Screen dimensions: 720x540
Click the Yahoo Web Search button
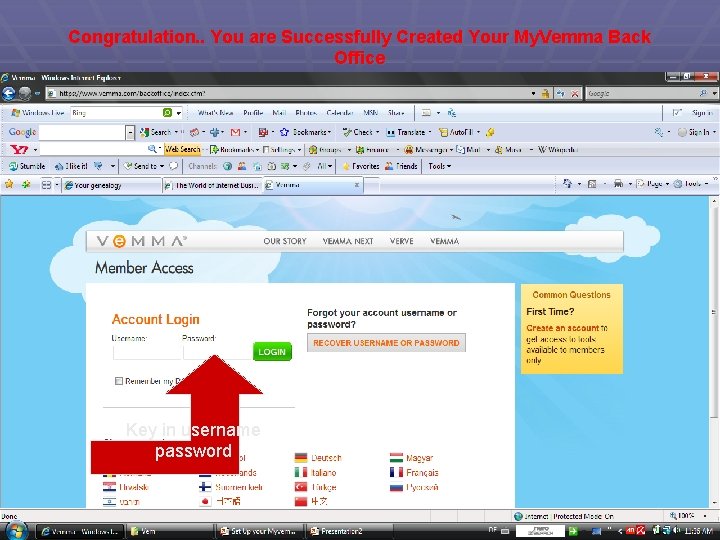point(183,149)
